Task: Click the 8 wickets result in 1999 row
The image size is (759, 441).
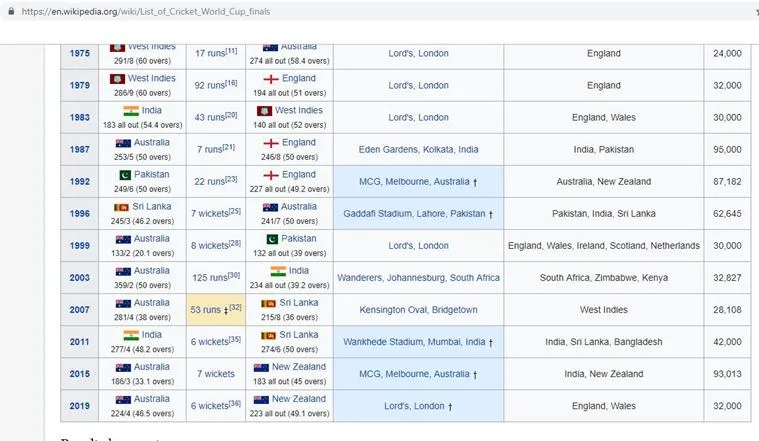Action: pos(216,245)
